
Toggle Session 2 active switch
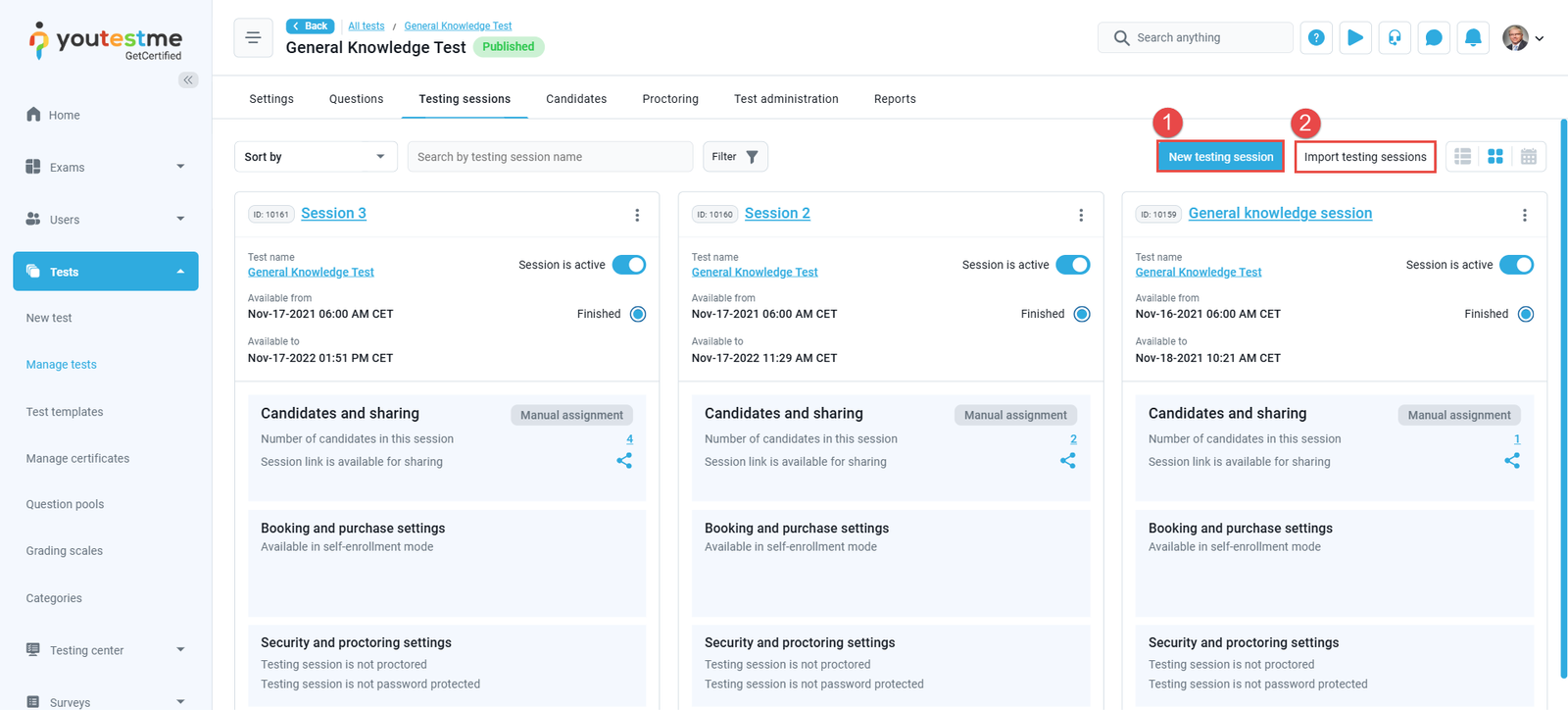click(x=1073, y=265)
